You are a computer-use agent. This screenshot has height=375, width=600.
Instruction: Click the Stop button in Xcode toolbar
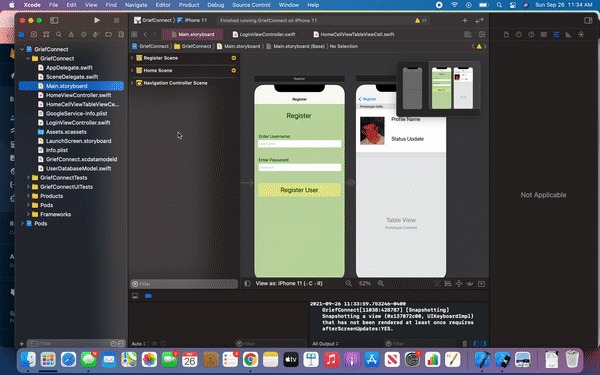point(116,20)
